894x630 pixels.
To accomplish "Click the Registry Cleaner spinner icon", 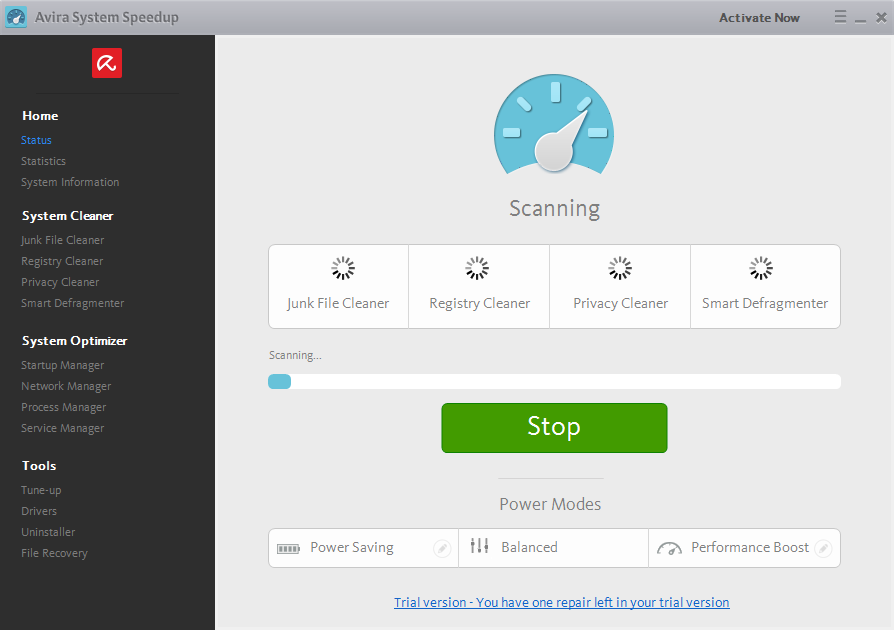I will point(477,268).
